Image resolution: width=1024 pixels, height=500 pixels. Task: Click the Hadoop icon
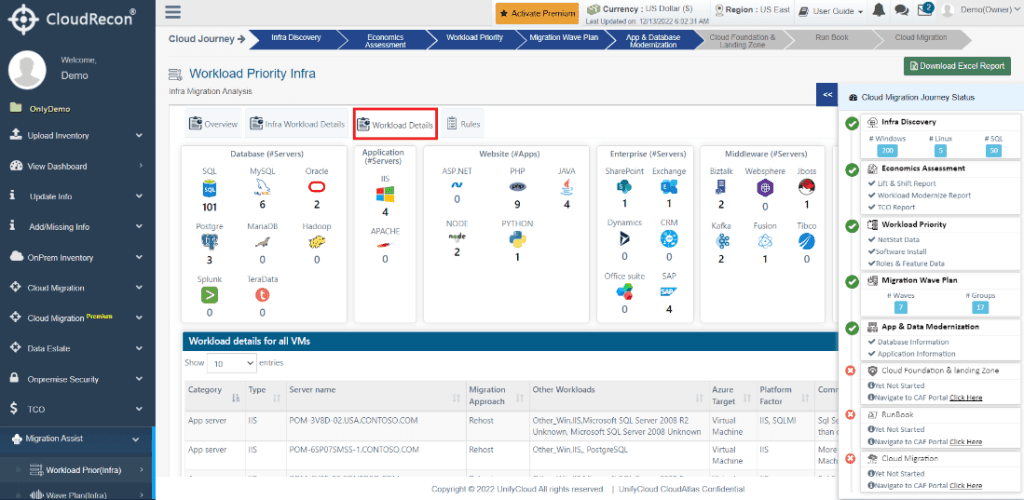pos(317,243)
